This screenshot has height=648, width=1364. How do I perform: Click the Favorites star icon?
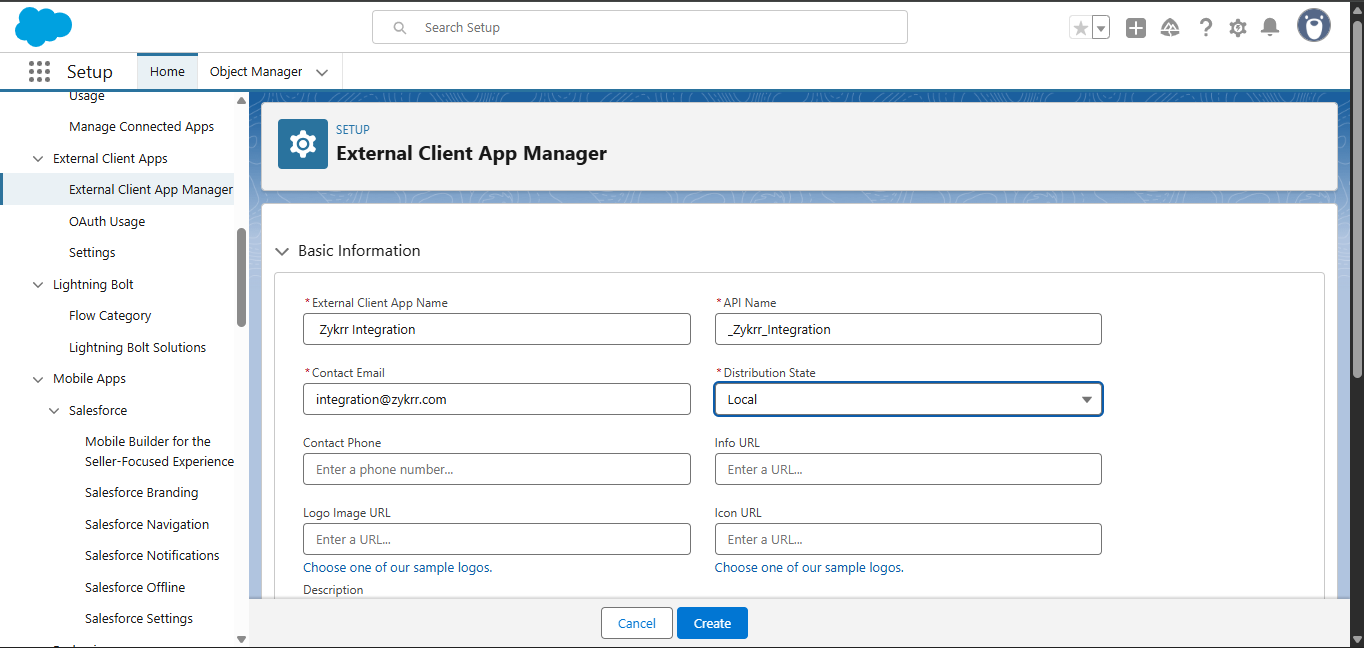1080,28
